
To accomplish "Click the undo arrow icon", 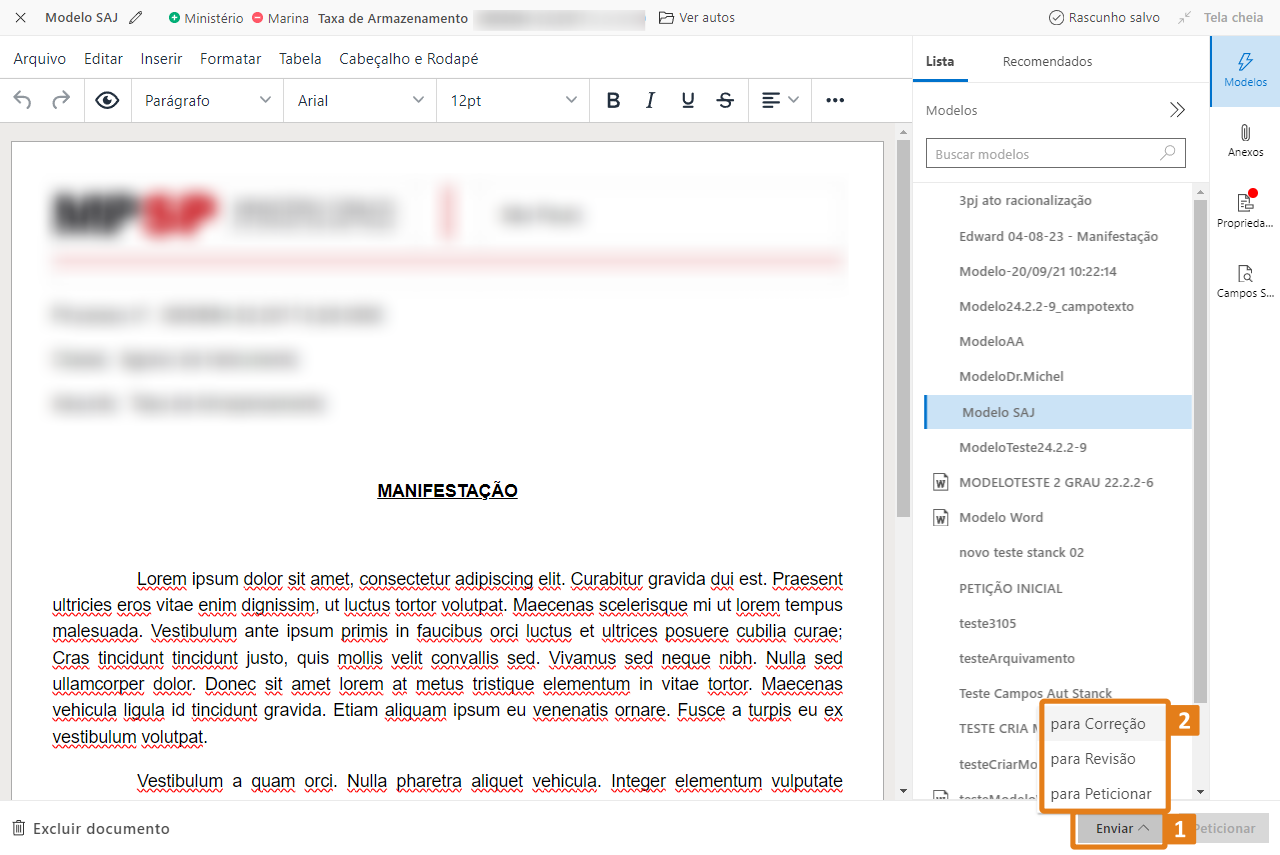I will tap(22, 100).
